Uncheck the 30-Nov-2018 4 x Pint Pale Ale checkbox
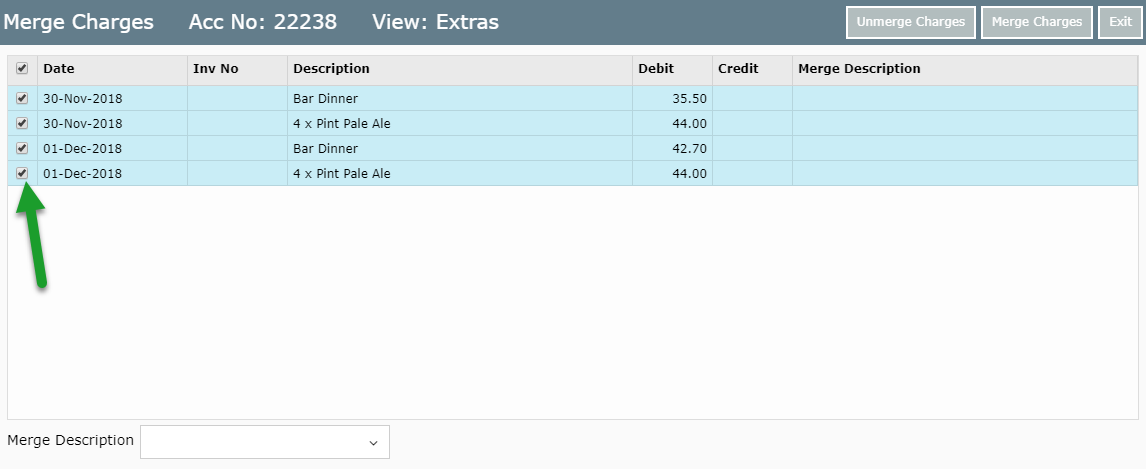 point(22,123)
